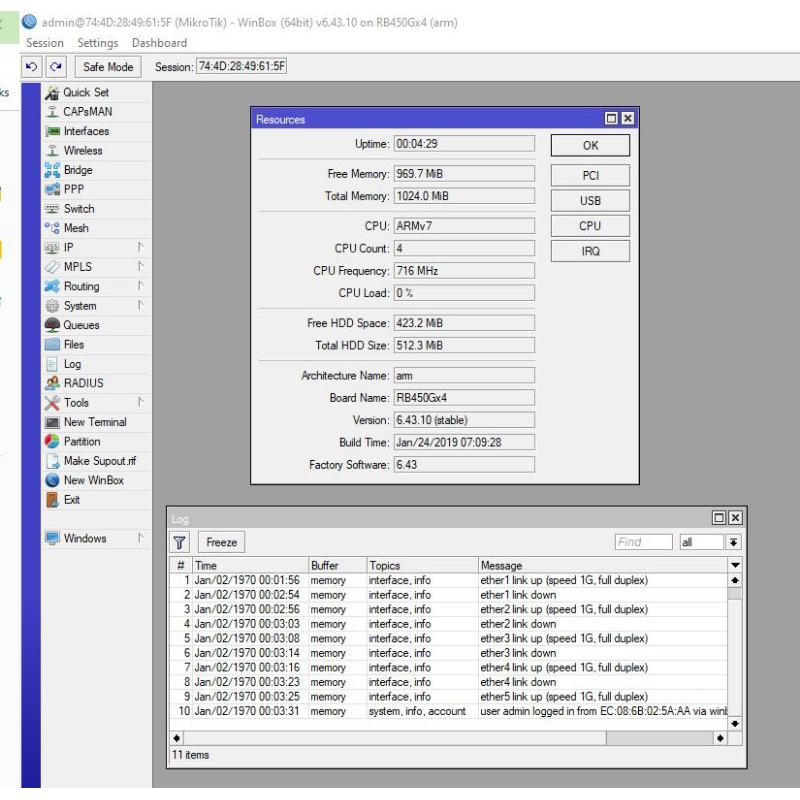
Task: Open the Wireless section icon
Action: 52,151
